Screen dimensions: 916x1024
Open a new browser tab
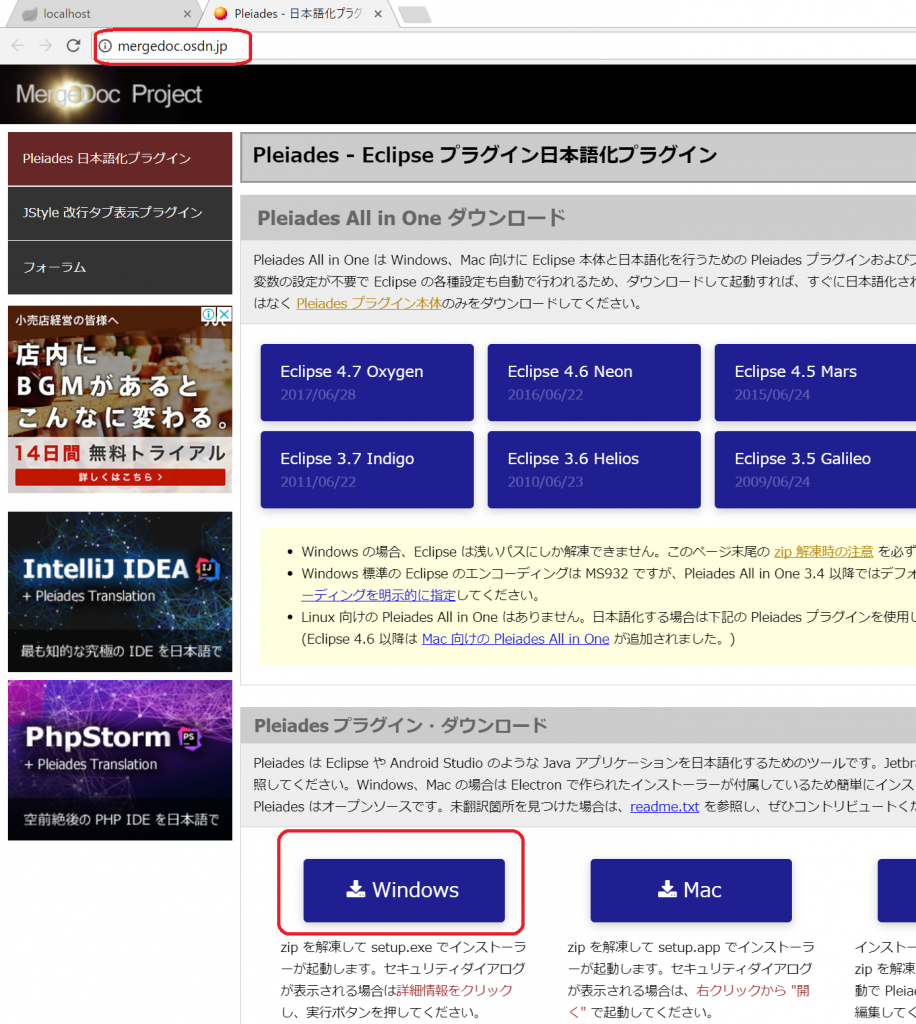[413, 14]
